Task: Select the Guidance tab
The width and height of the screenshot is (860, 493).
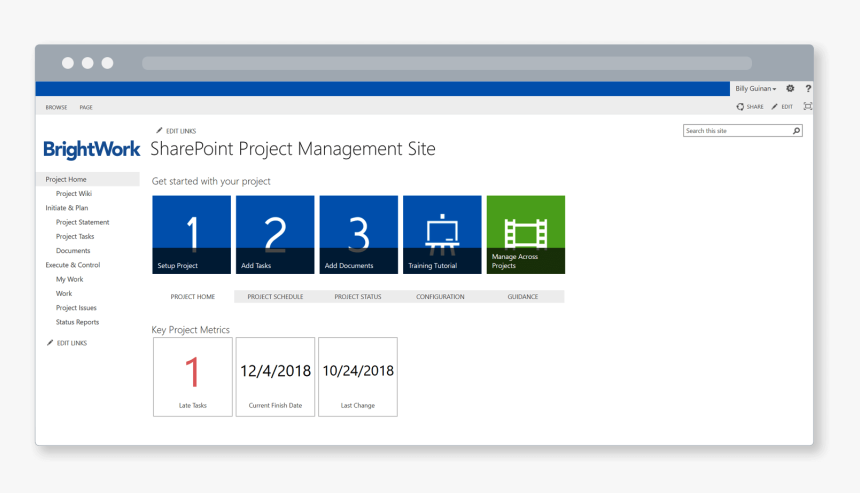Action: click(523, 297)
